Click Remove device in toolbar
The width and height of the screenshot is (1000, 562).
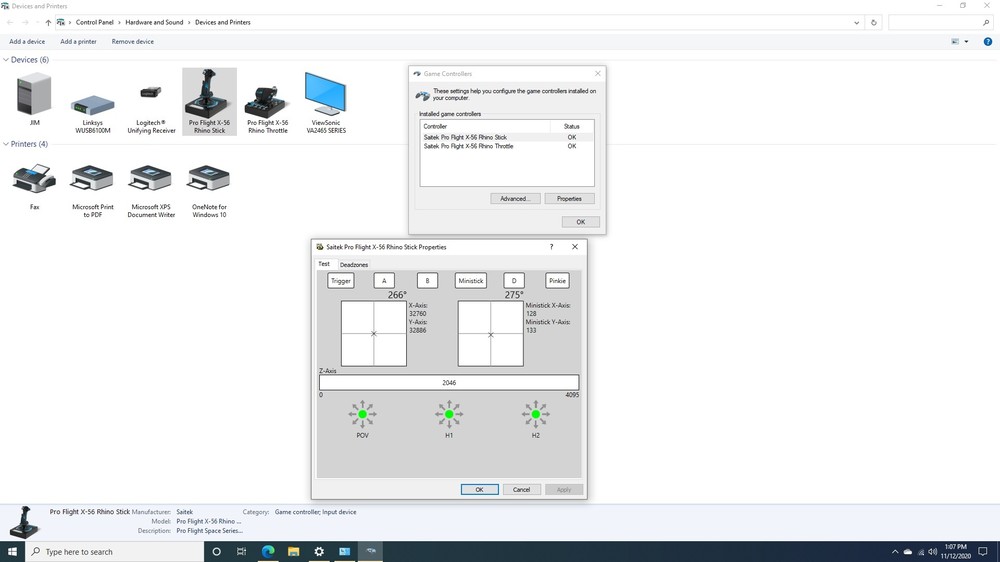pos(133,41)
